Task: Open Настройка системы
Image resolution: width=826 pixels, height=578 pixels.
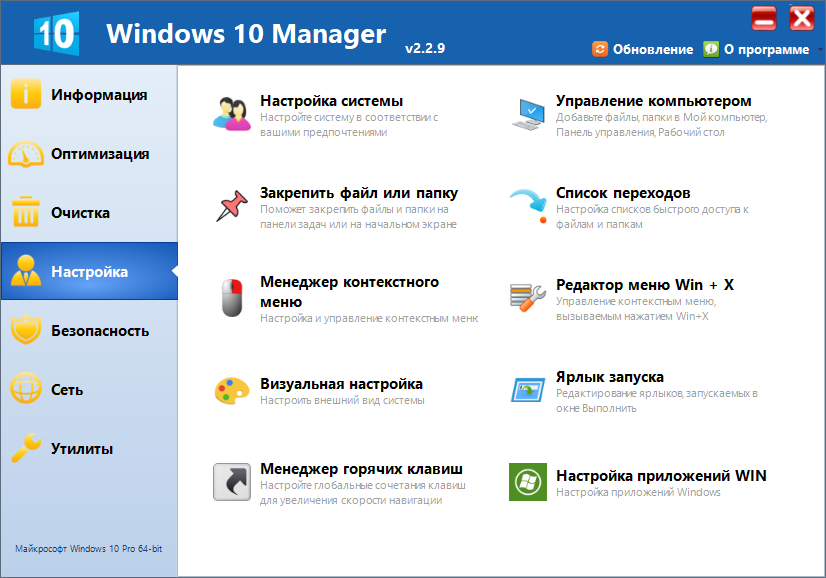Action: point(331,101)
